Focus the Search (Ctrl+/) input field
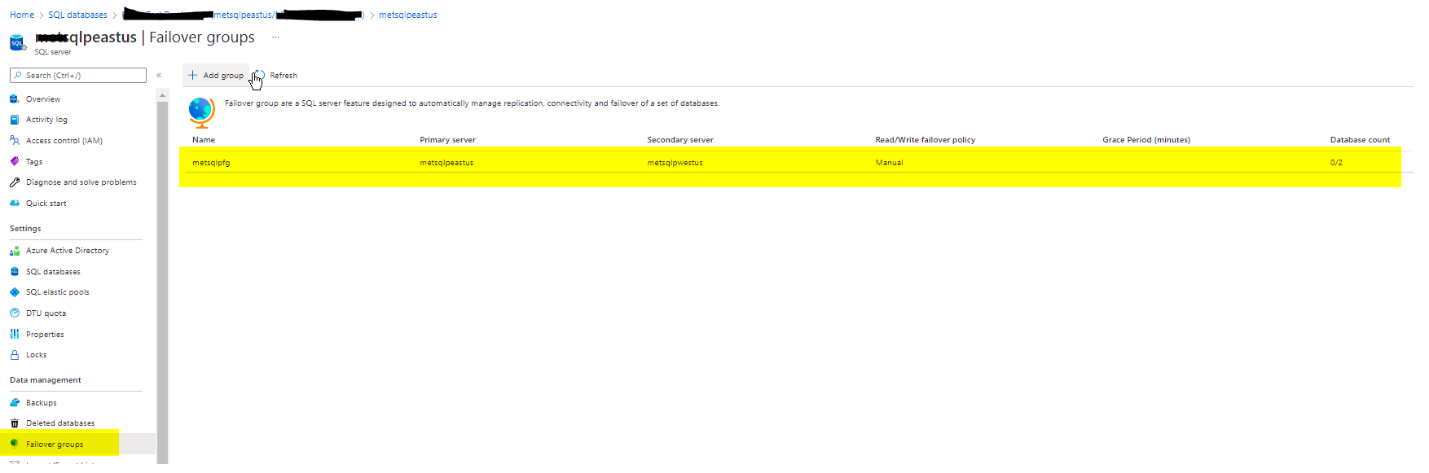1429x473 pixels. tap(77, 75)
